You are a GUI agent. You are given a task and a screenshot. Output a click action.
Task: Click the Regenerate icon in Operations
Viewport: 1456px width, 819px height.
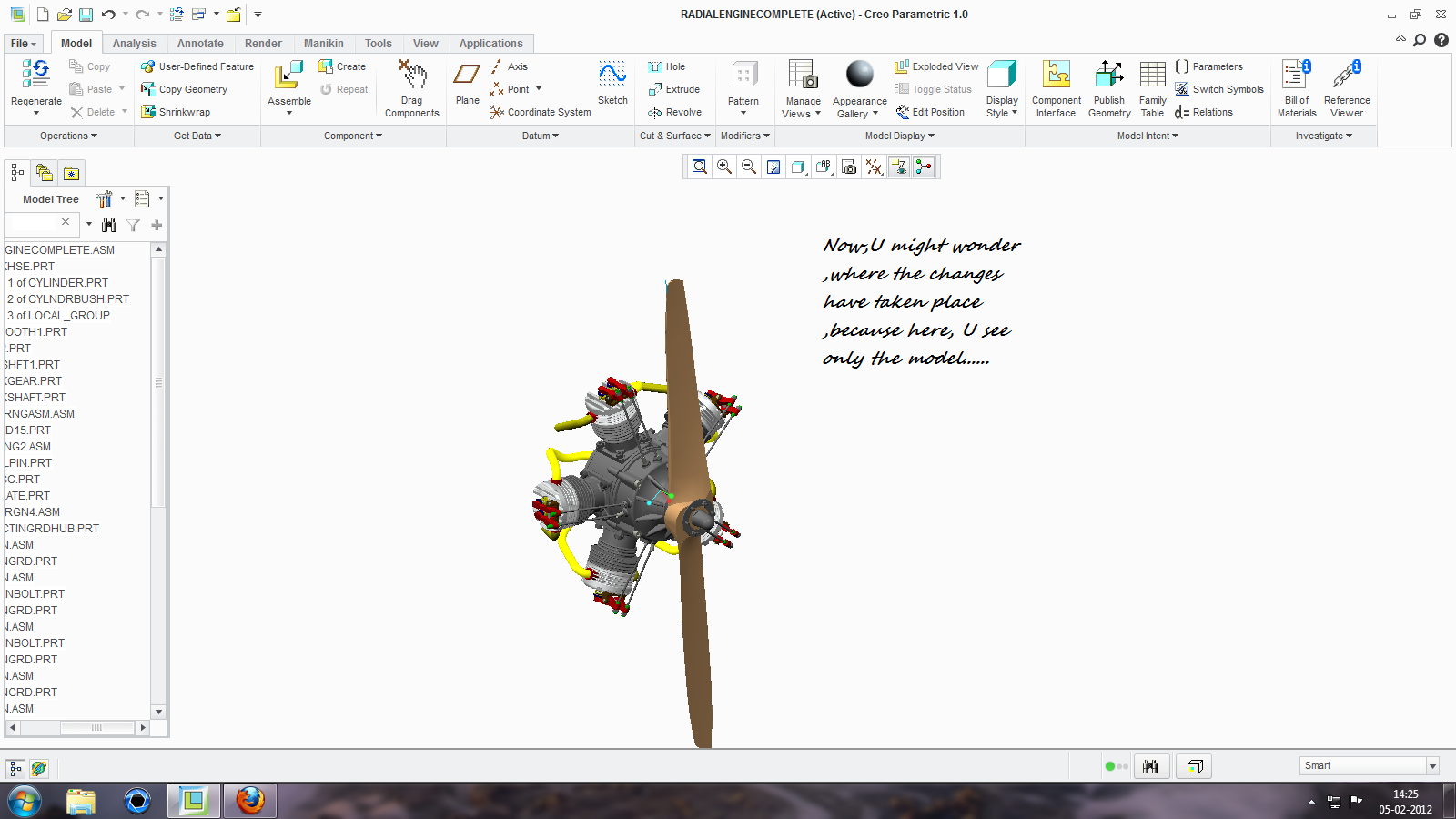pyautogui.click(x=36, y=74)
